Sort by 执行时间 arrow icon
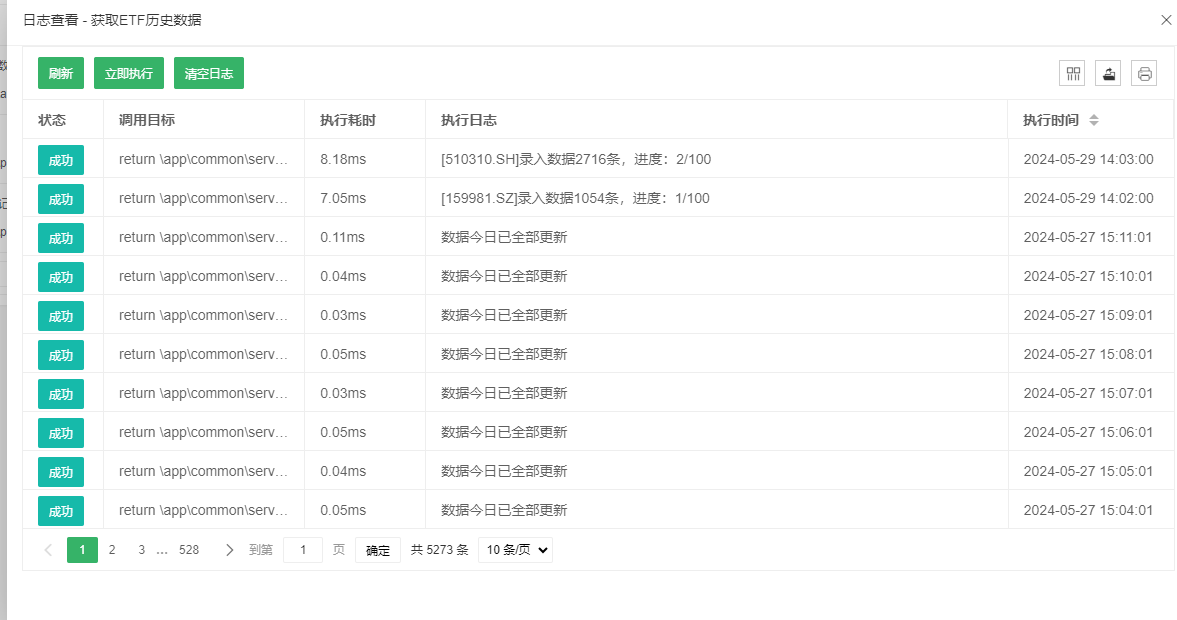The image size is (1177, 620). [1094, 120]
